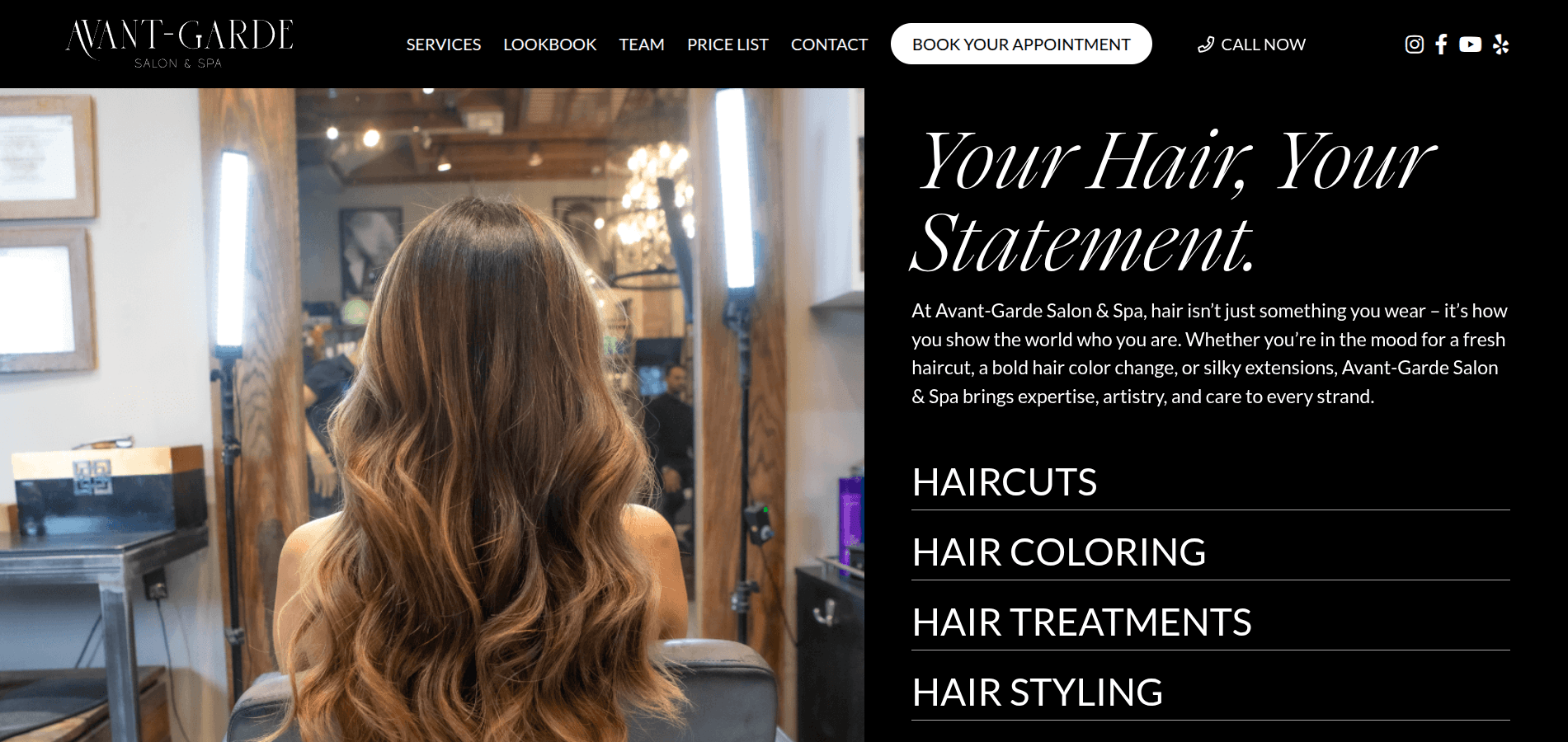Click the Call Now link
Image resolution: width=1568 pixels, height=742 pixels.
(1251, 45)
